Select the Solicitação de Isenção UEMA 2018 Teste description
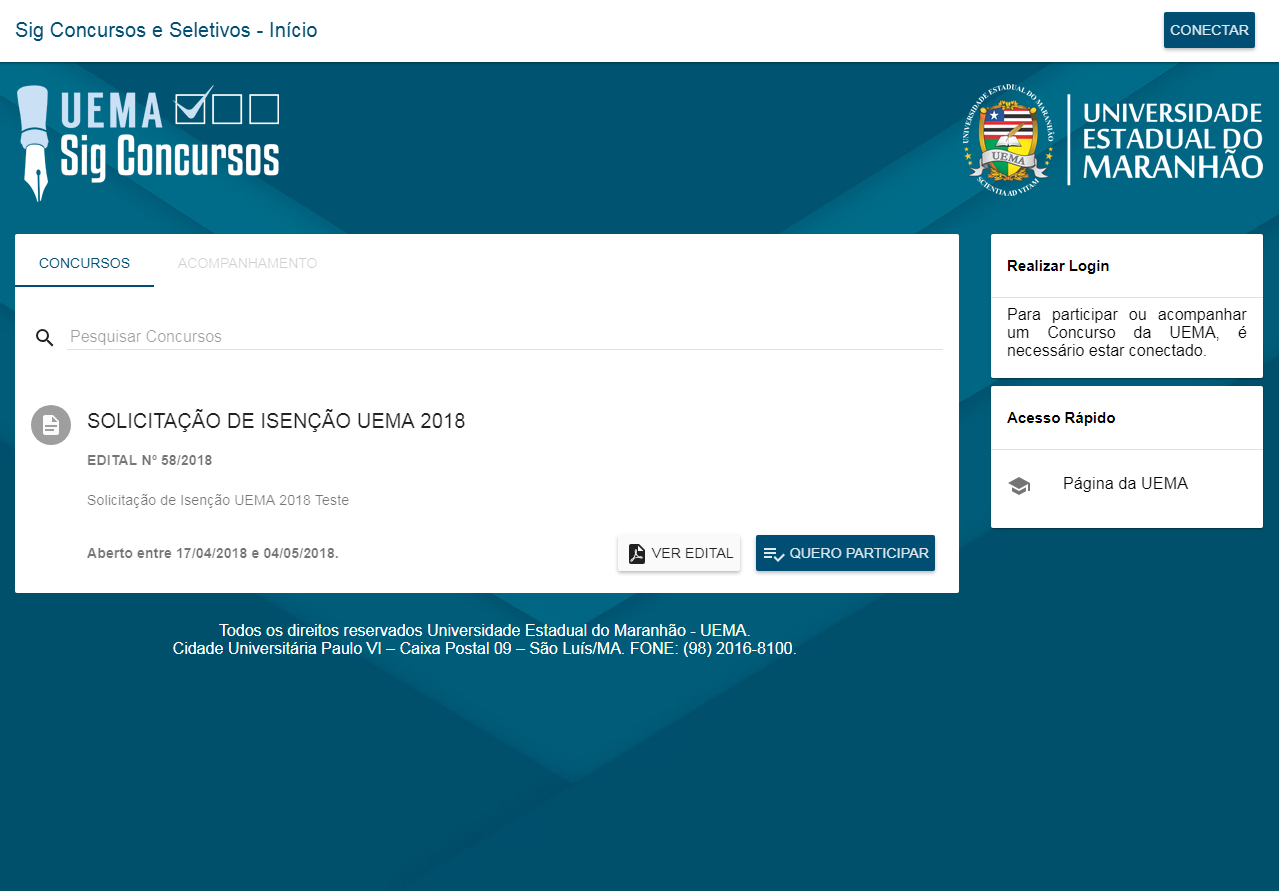The width and height of the screenshot is (1279, 891). click(x=218, y=500)
